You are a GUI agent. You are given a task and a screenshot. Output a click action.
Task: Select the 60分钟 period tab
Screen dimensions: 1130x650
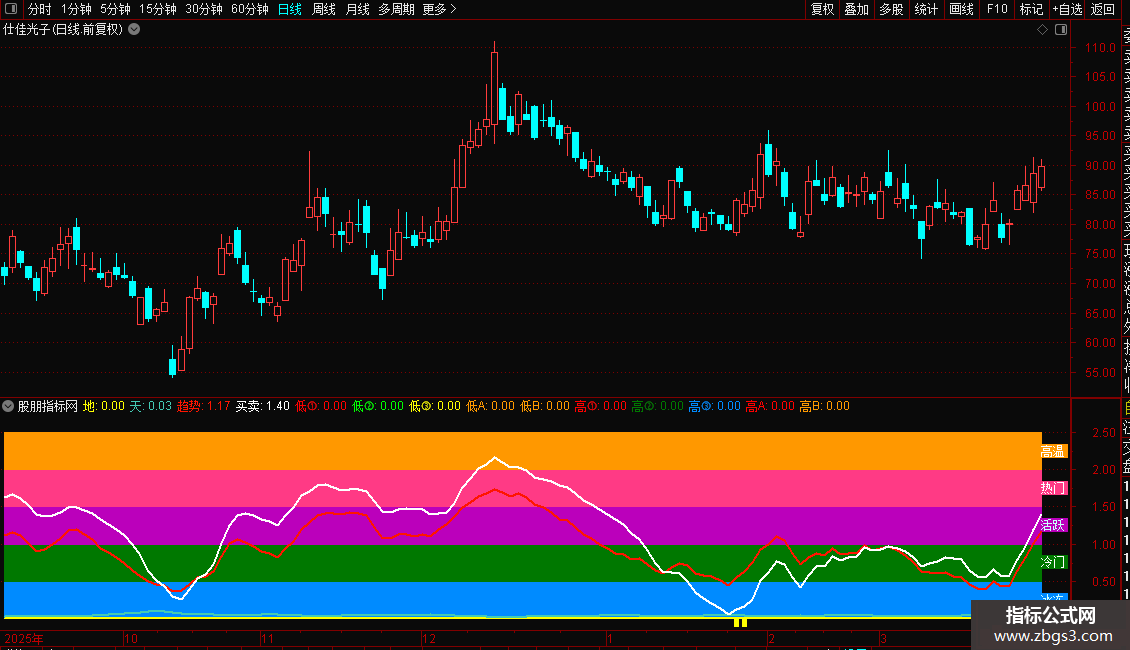(249, 9)
